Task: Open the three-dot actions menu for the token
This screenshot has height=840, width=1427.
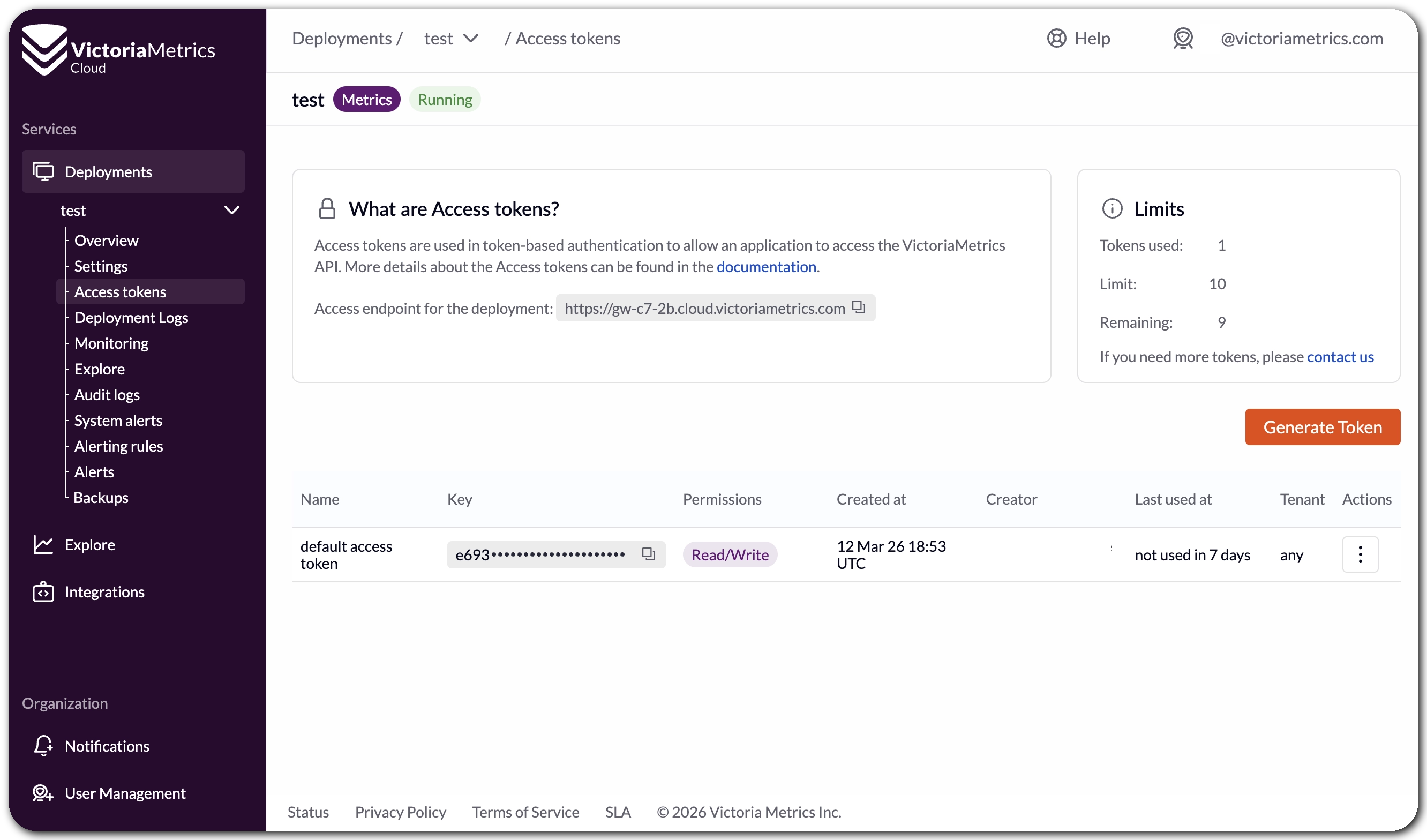Action: [x=1360, y=554]
